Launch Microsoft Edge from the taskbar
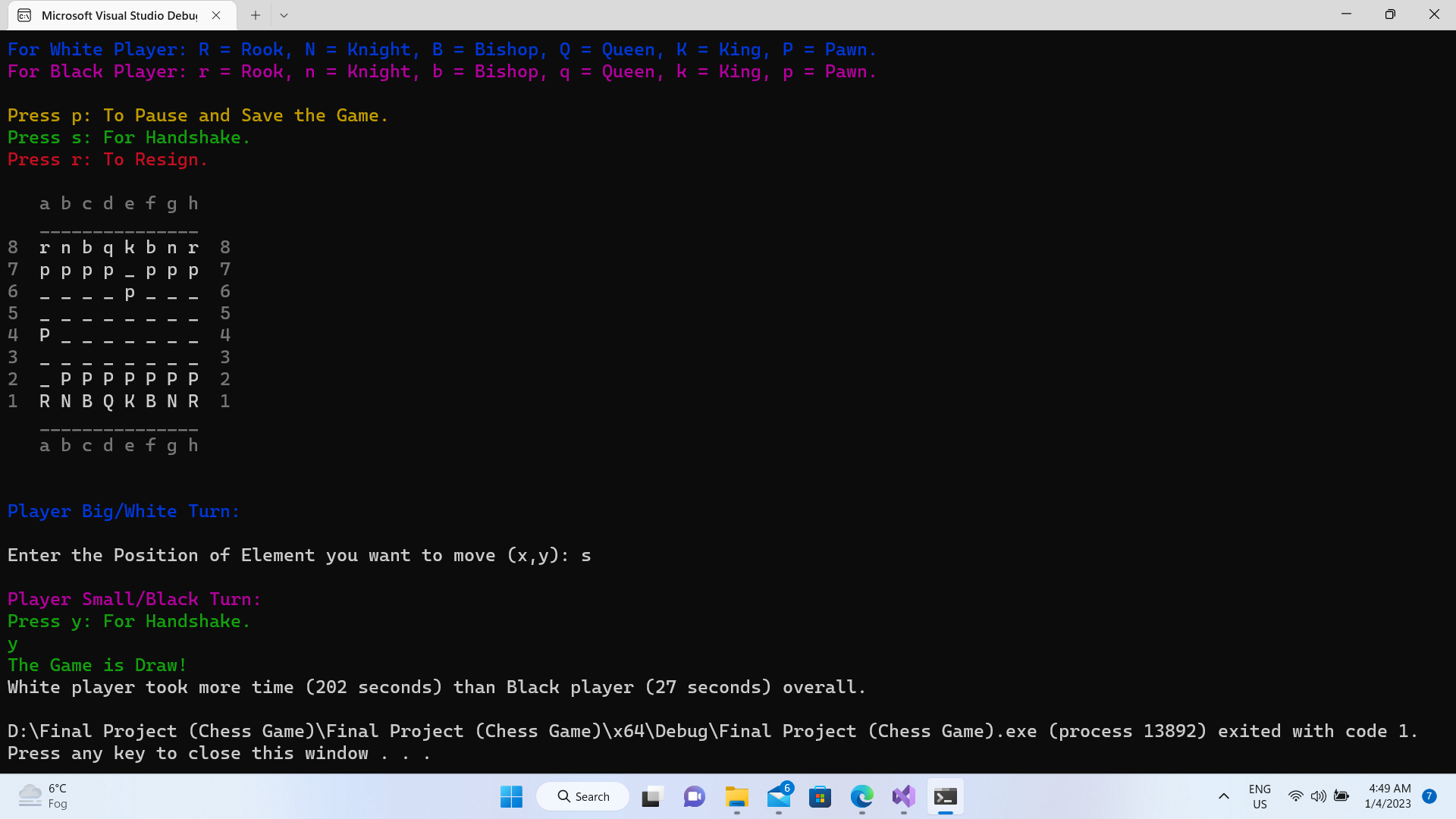 [861, 796]
